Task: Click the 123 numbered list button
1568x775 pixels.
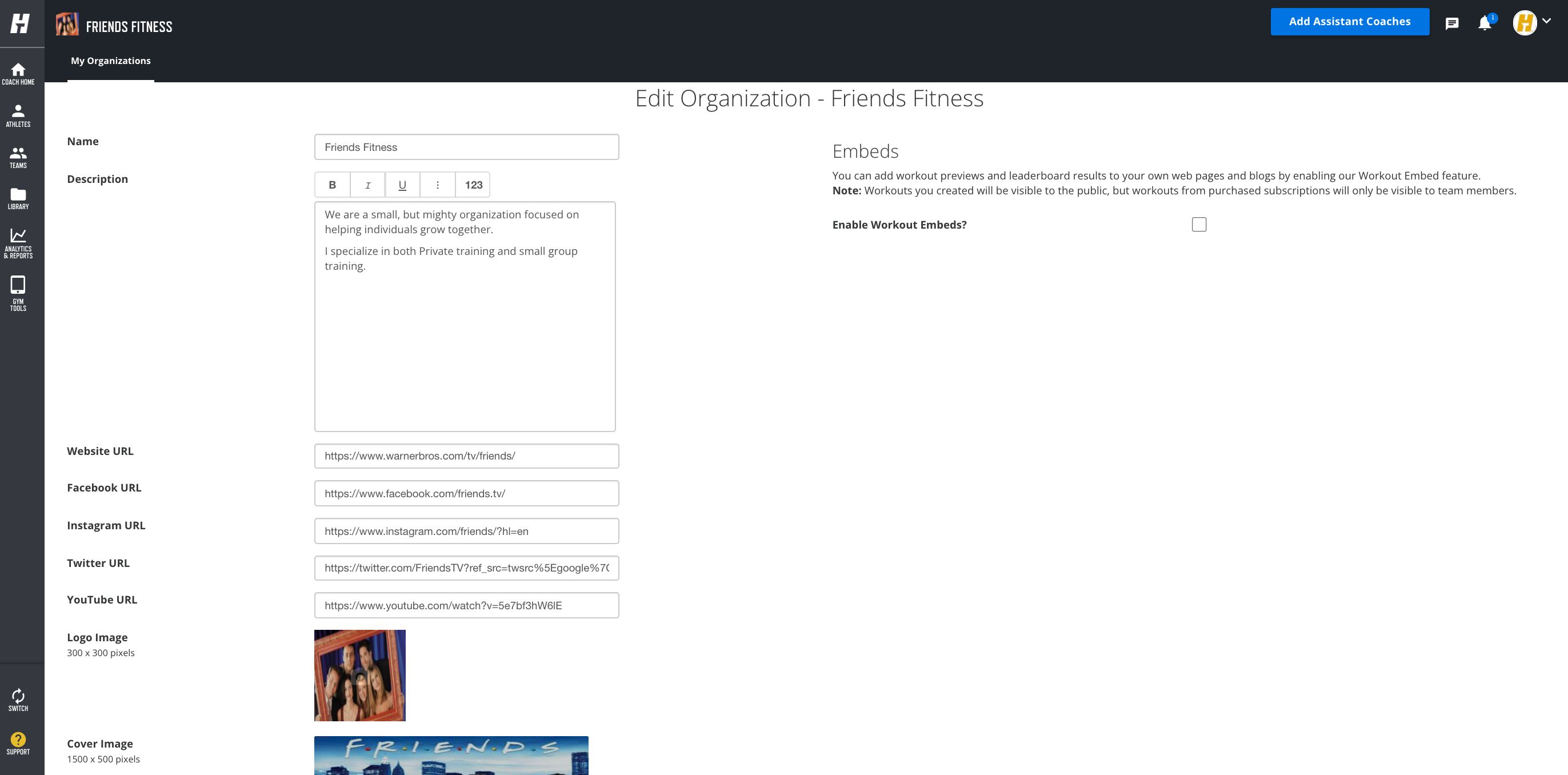Action: 473,185
